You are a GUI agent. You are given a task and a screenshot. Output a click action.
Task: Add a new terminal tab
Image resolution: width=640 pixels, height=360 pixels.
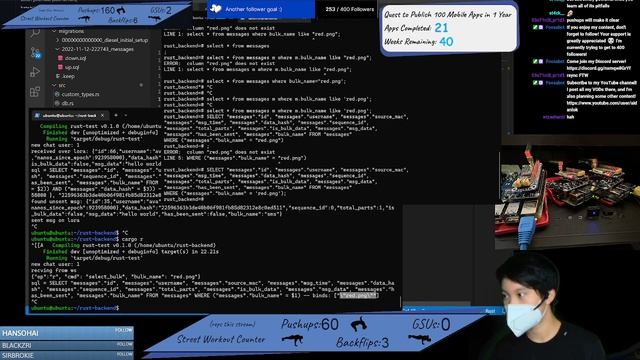pos(116,116)
